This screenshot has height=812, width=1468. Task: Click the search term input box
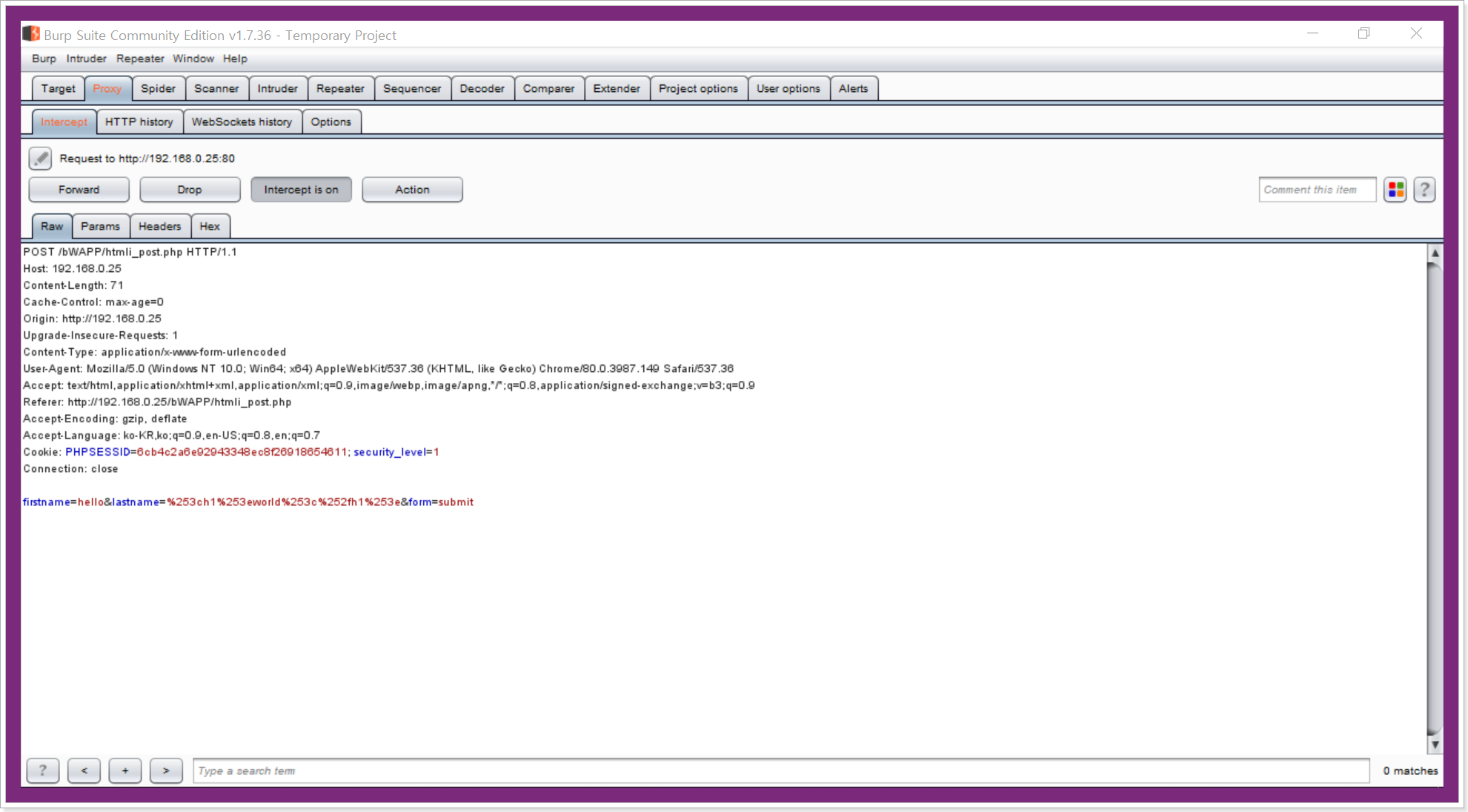(780, 771)
